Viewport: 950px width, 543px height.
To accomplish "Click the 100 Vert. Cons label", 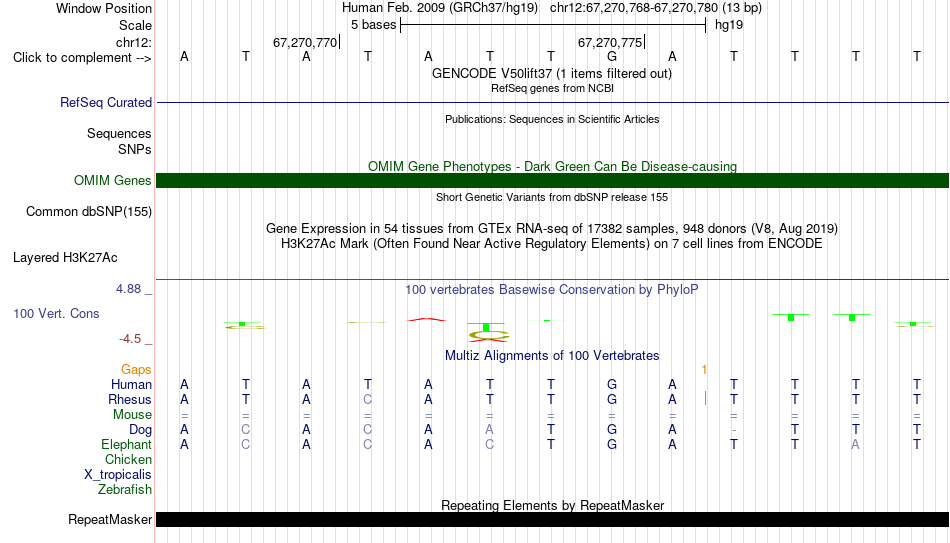I will (56, 313).
